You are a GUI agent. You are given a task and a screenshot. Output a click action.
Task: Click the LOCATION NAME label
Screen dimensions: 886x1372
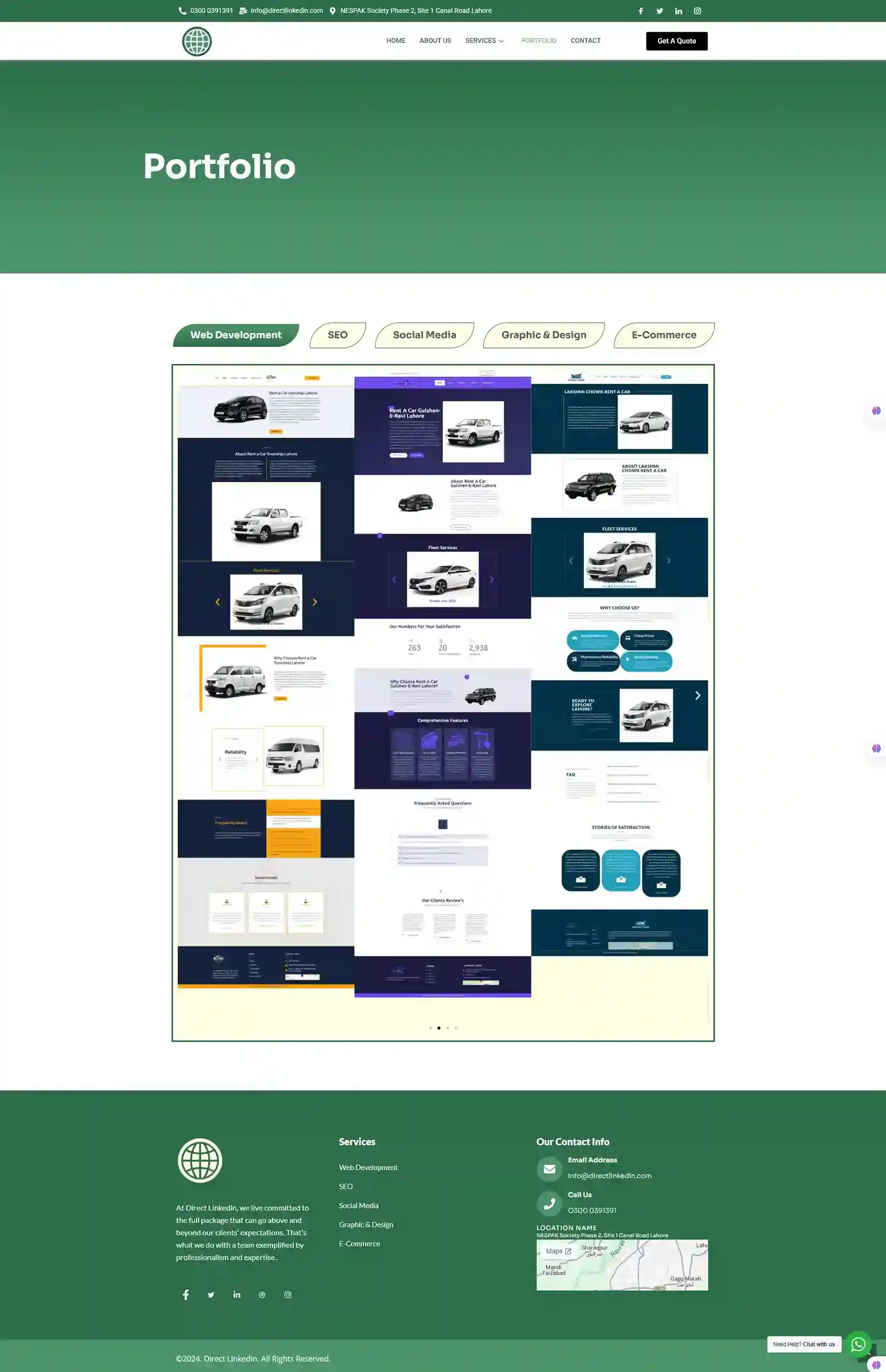click(x=566, y=1227)
